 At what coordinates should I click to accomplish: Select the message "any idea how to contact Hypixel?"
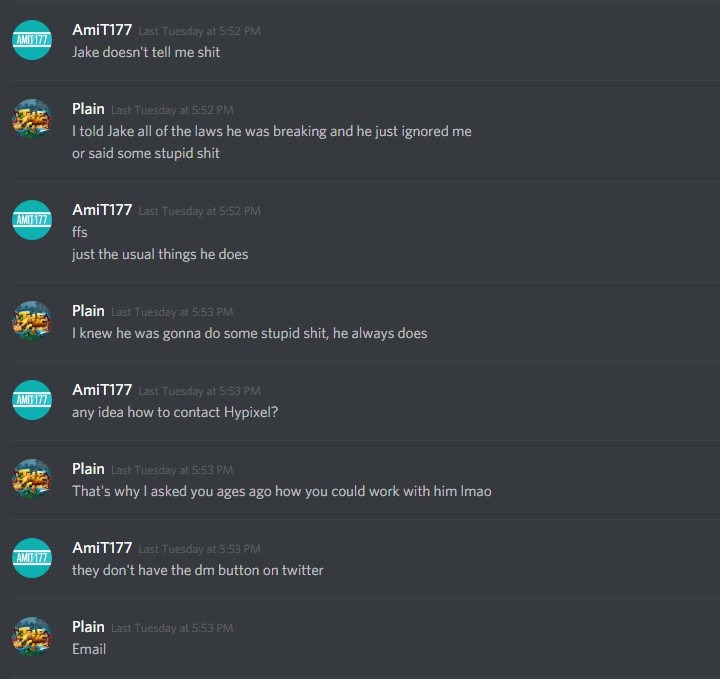(175, 412)
